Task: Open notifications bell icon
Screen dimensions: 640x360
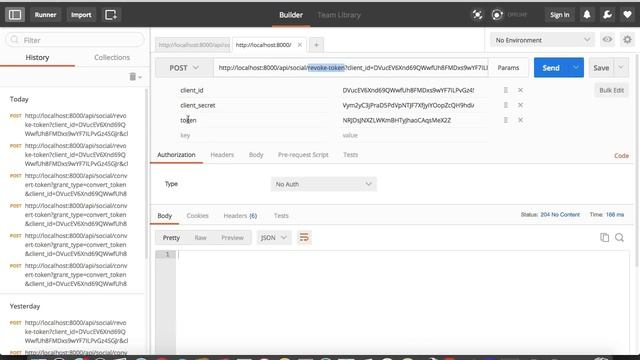Action: pyautogui.click(x=587, y=15)
